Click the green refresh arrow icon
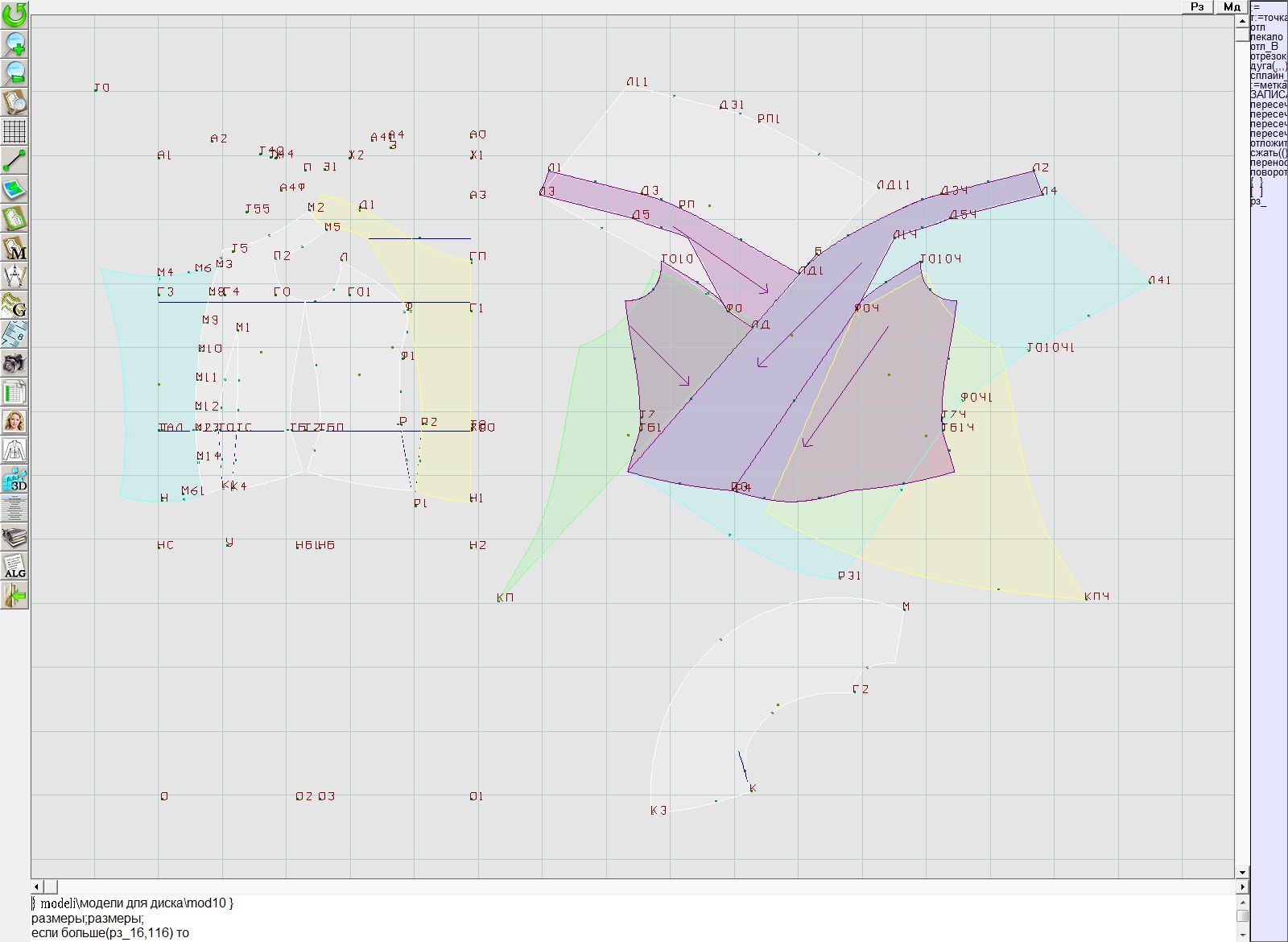The height and width of the screenshot is (942, 1288). [14, 14]
